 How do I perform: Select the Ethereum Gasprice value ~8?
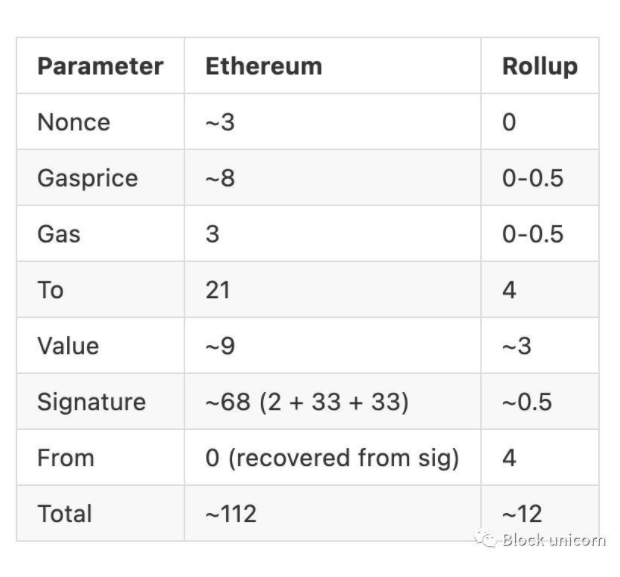pos(220,179)
